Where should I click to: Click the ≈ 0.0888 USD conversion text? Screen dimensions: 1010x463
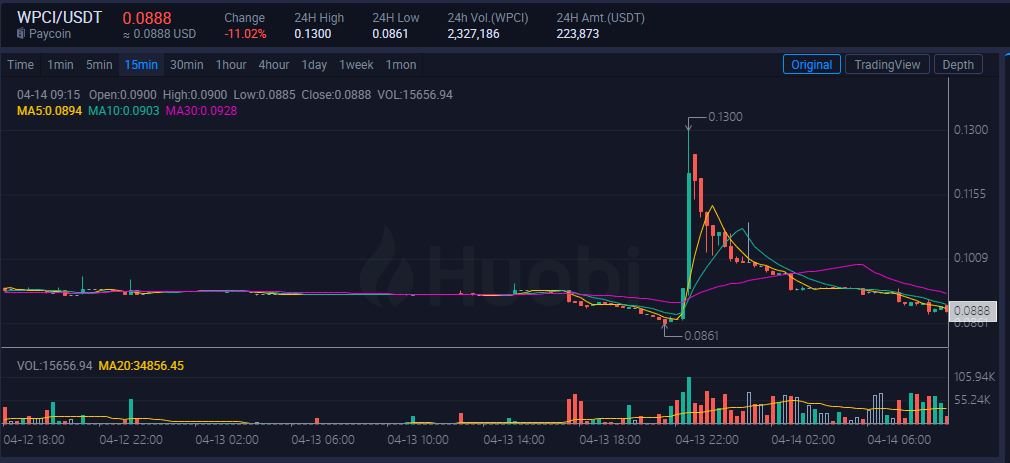click(x=159, y=33)
